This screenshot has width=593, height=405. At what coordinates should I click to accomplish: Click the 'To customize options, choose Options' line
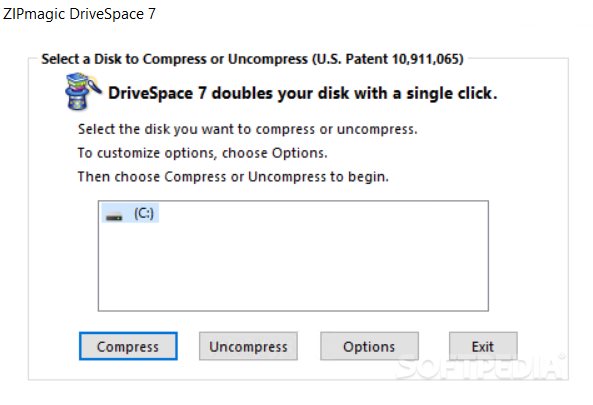pos(203,153)
